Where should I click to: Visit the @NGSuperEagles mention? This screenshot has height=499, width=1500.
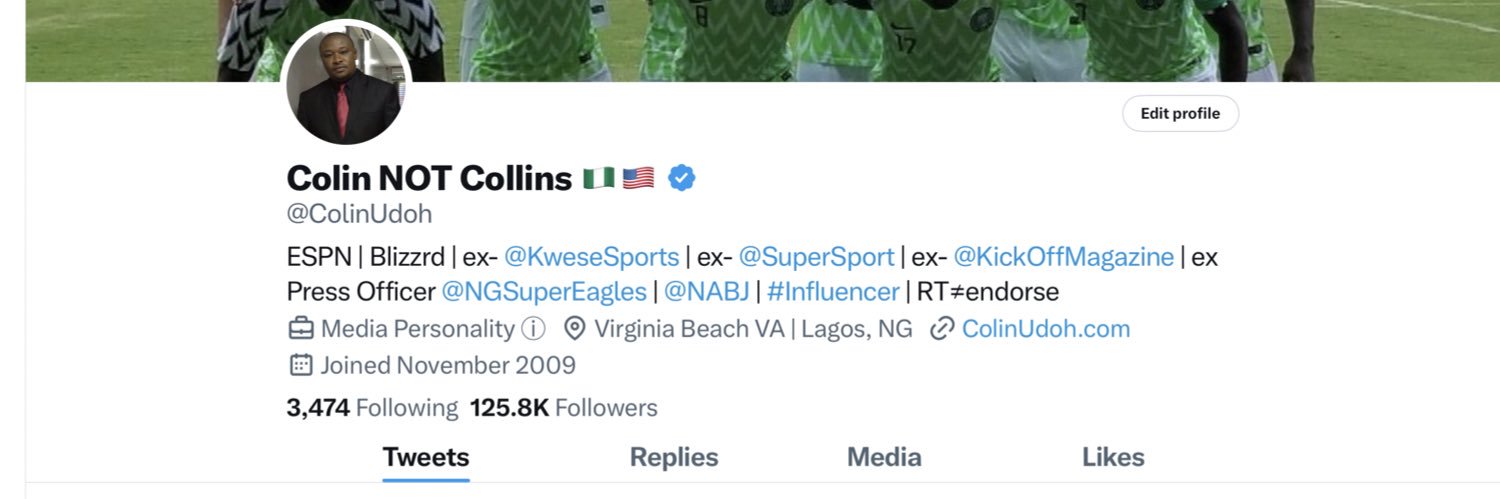544,292
